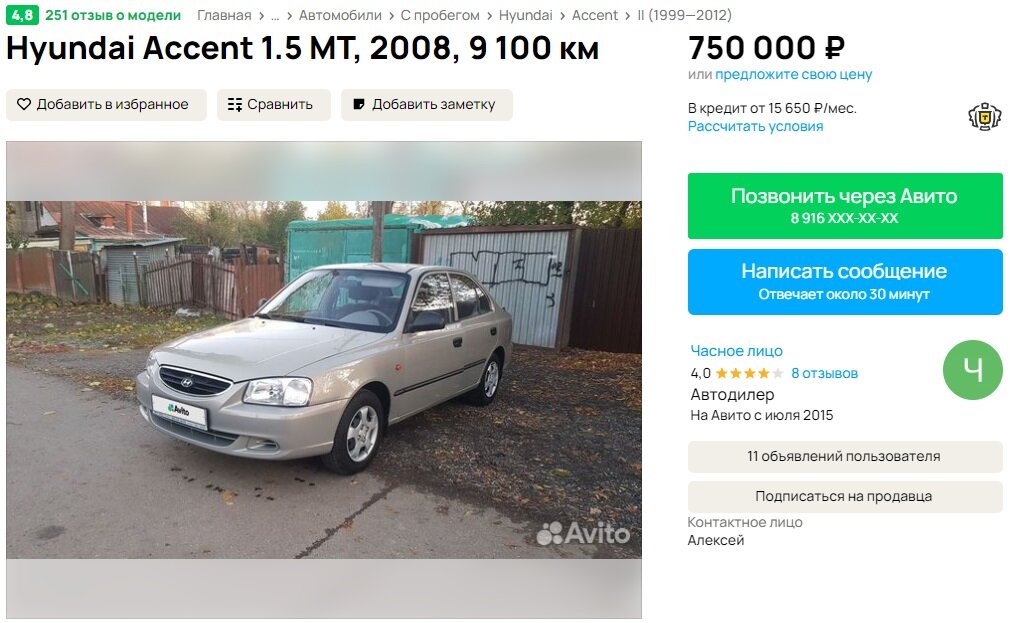Go to Автомобили breadcrumb category
The width and height of the screenshot is (1010, 623).
tap(340, 15)
